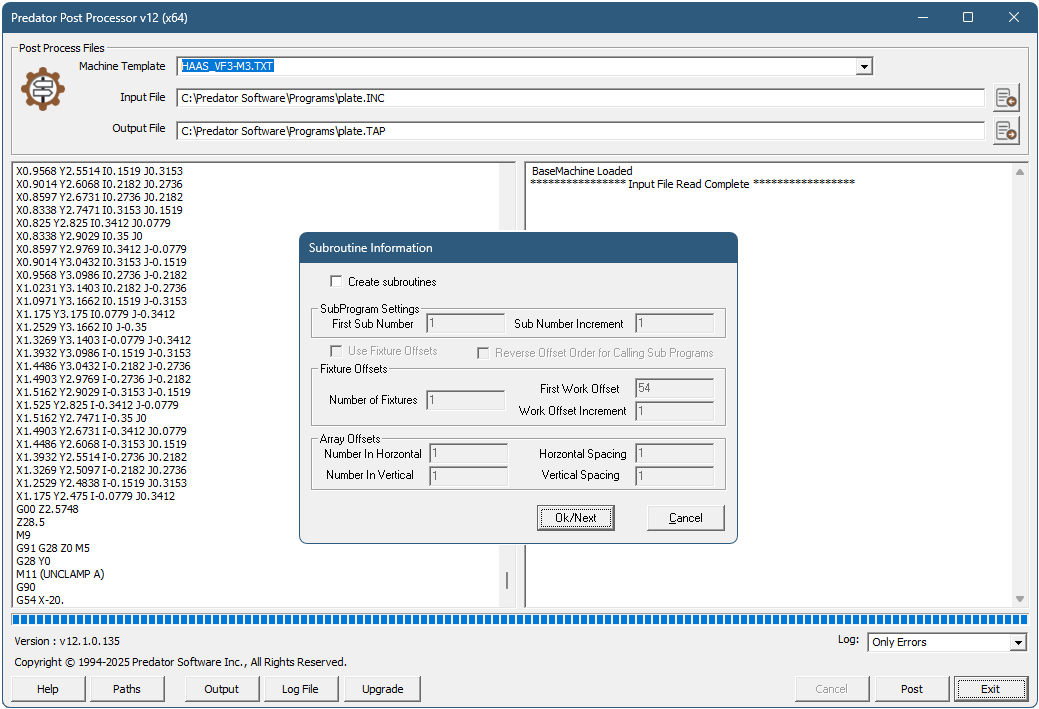Click the Input File browse icon
Screen dimensions: 1039x709
(x=1006, y=97)
